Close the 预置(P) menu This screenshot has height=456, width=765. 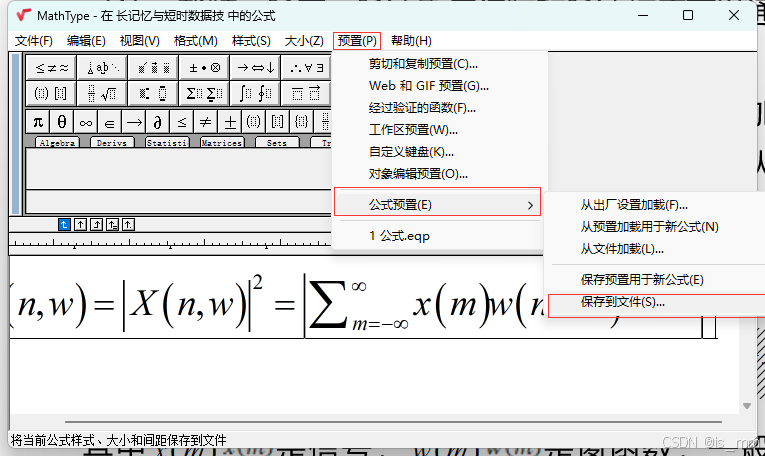point(357,41)
